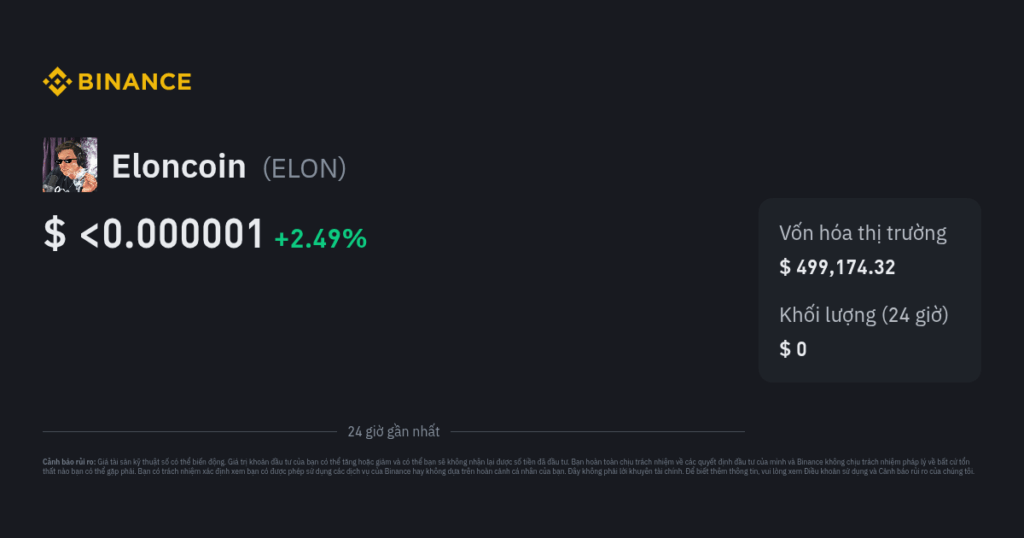Select the <0.000001 price value
Screen dimensions: 1024x538
click(171, 234)
